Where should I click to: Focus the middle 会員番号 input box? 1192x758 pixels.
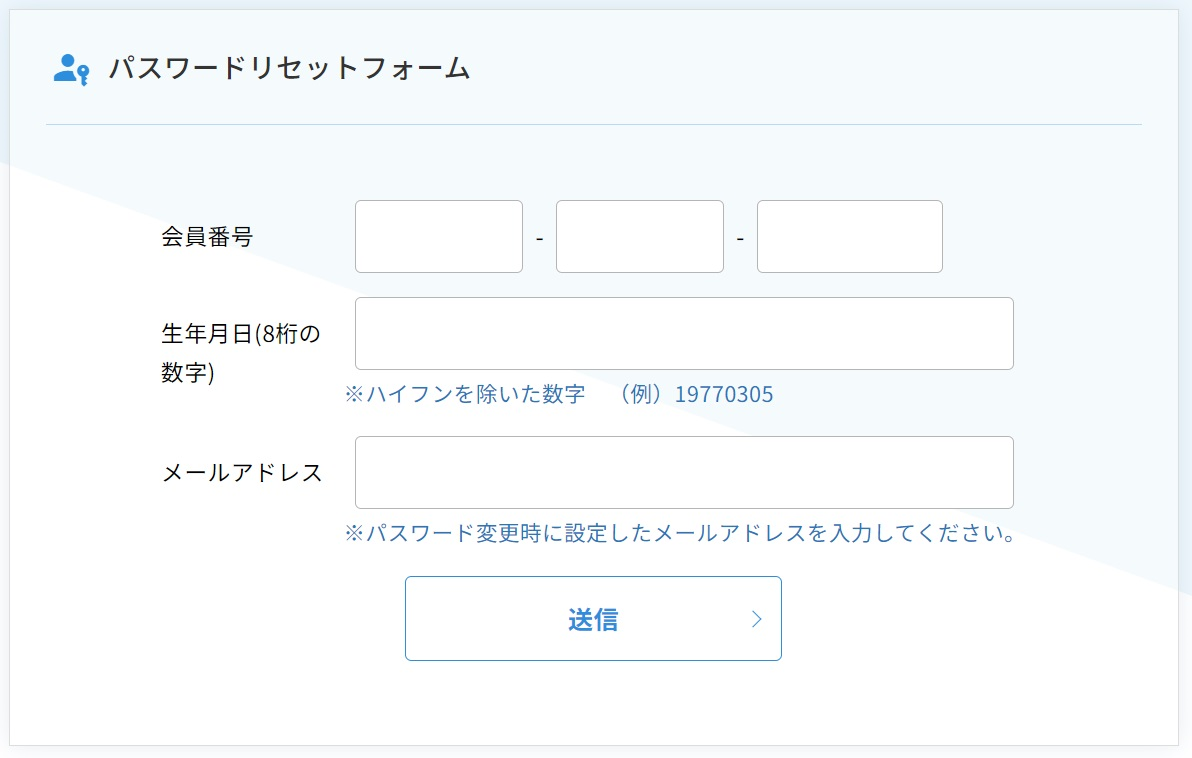pyautogui.click(x=639, y=236)
